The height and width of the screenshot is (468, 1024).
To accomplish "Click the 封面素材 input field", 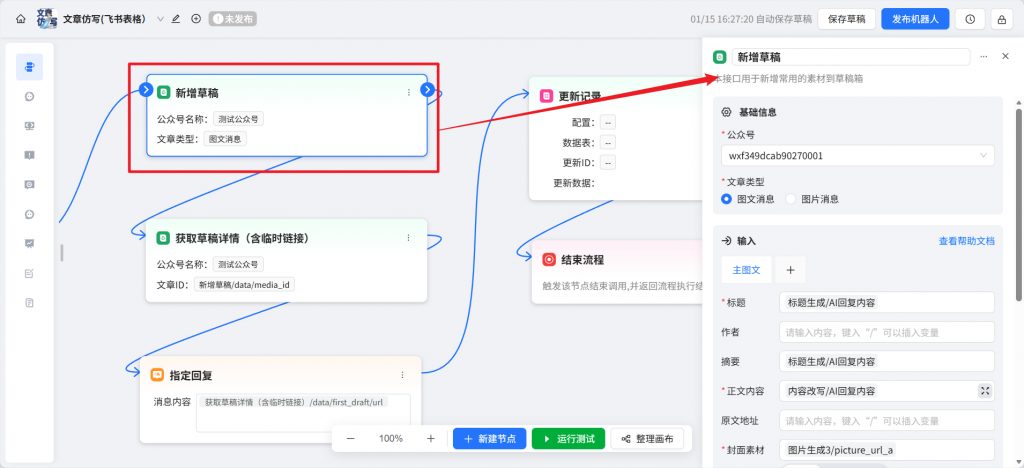I will pyautogui.click(x=886, y=450).
